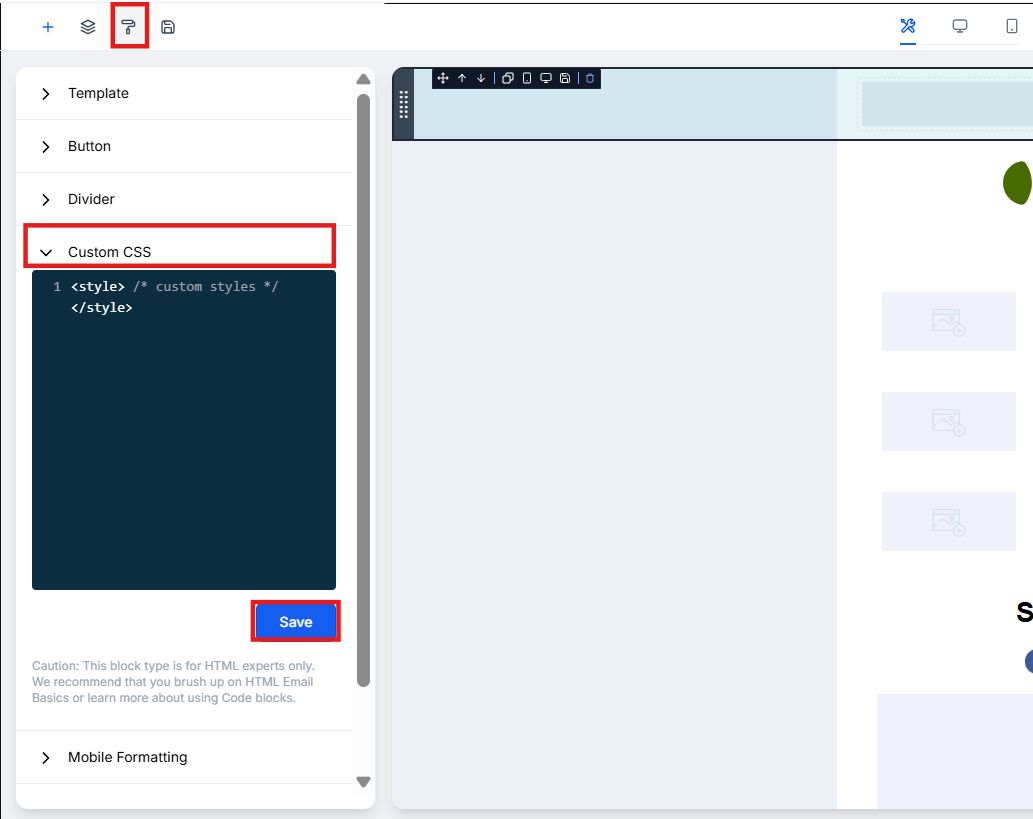The height and width of the screenshot is (819, 1033).
Task: Click the gray panel scrollbar thumb
Action: (364, 390)
